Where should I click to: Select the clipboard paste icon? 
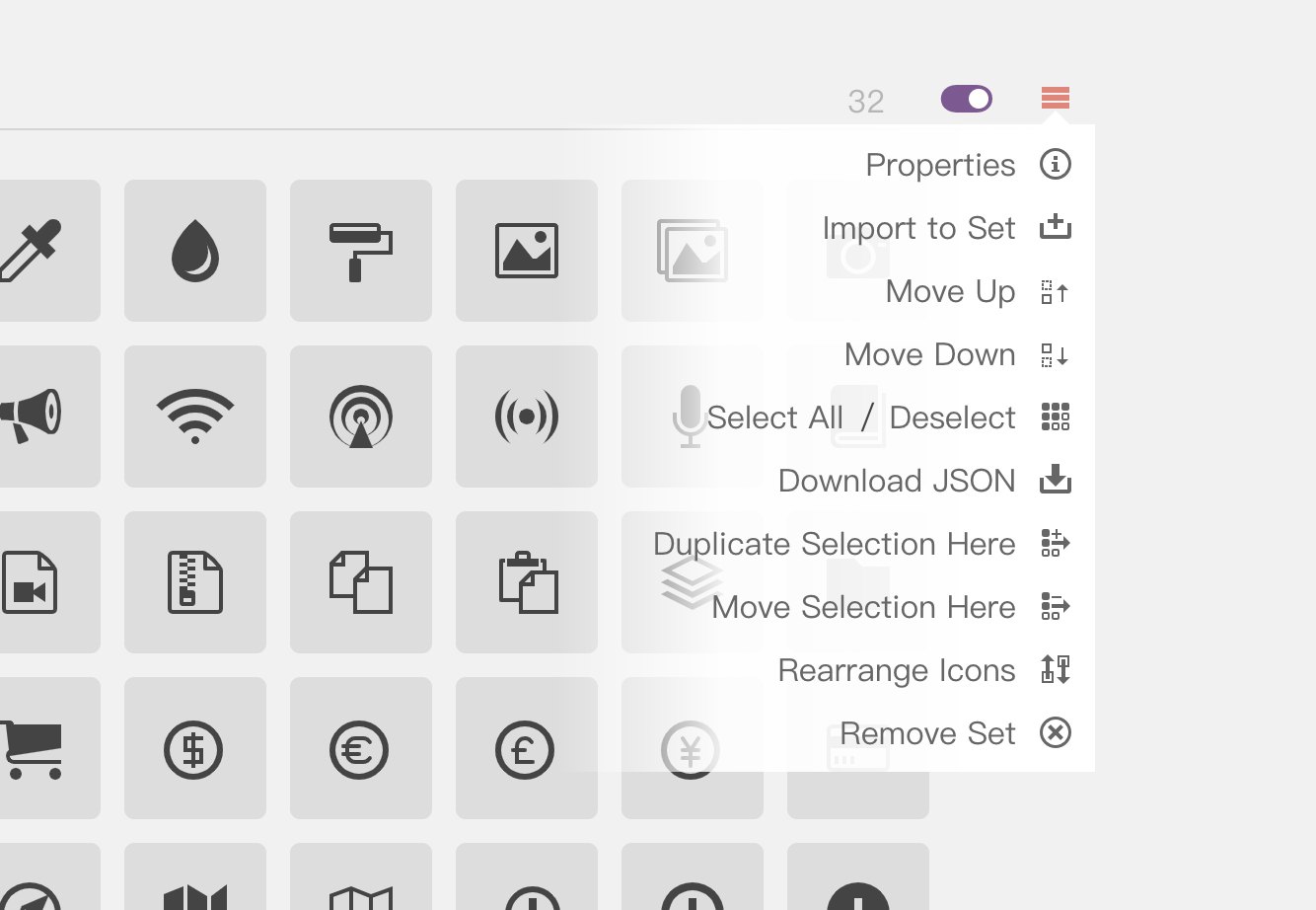pos(527,582)
